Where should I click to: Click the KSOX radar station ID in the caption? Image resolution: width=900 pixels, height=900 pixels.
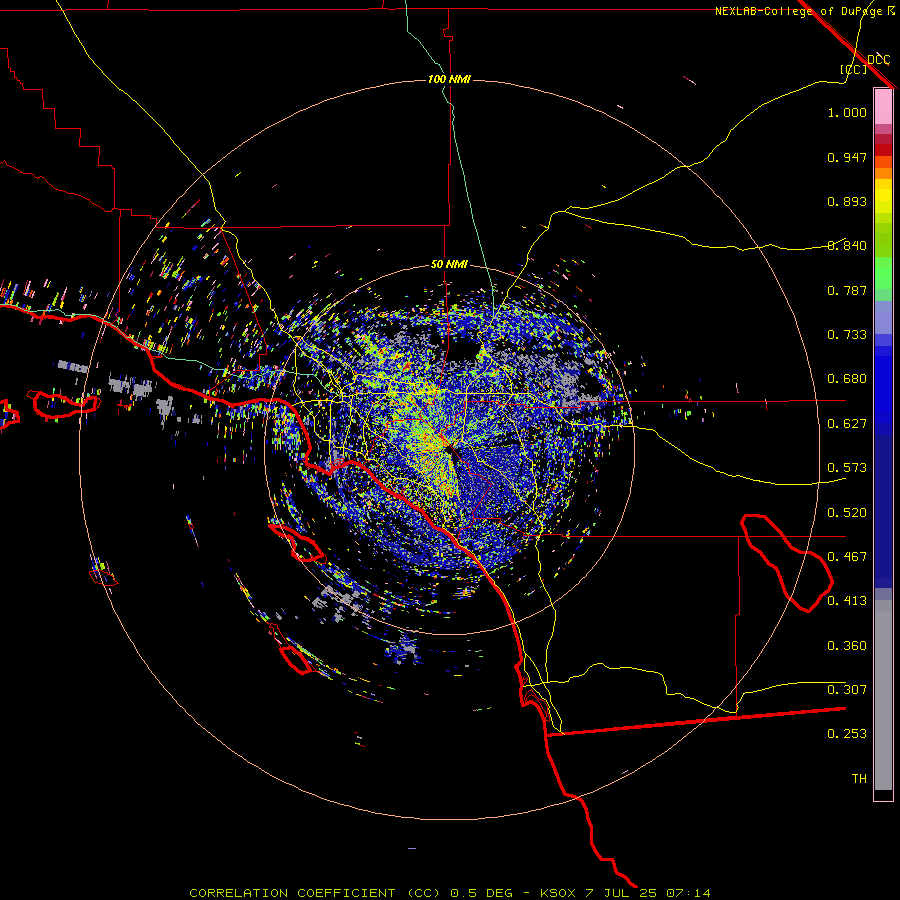(557, 893)
